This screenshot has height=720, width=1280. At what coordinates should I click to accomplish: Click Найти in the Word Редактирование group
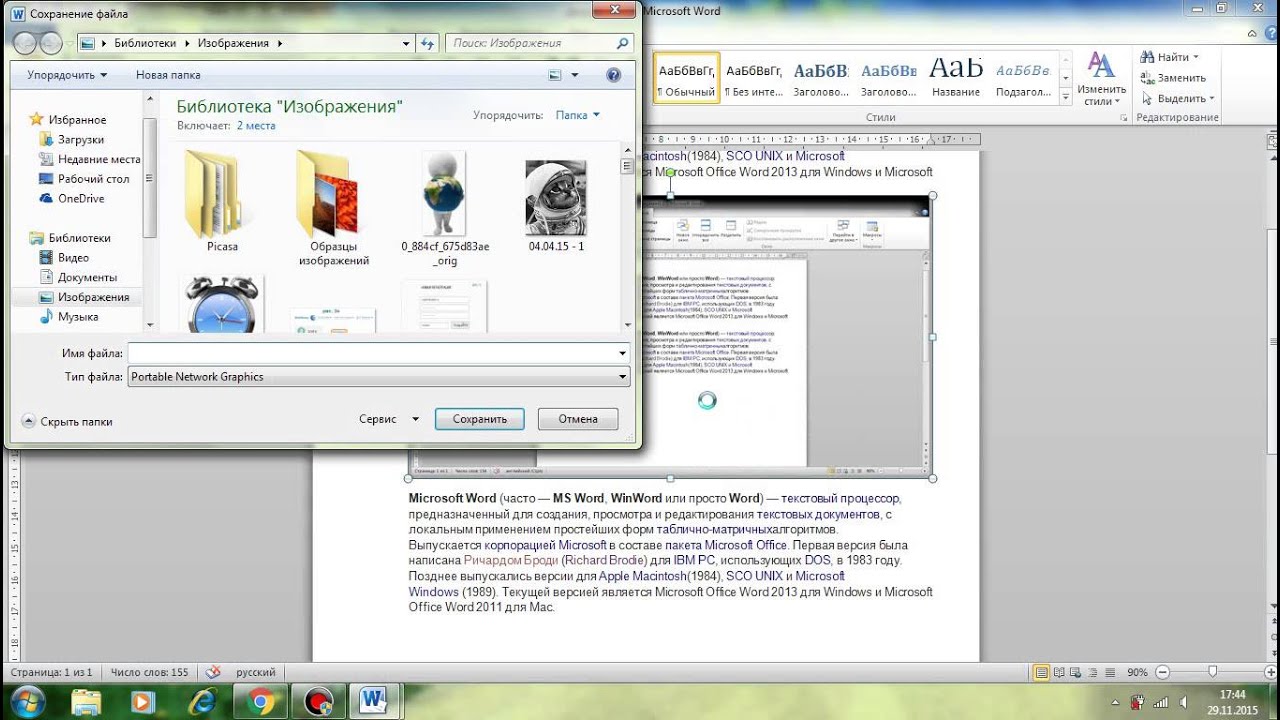point(1168,58)
